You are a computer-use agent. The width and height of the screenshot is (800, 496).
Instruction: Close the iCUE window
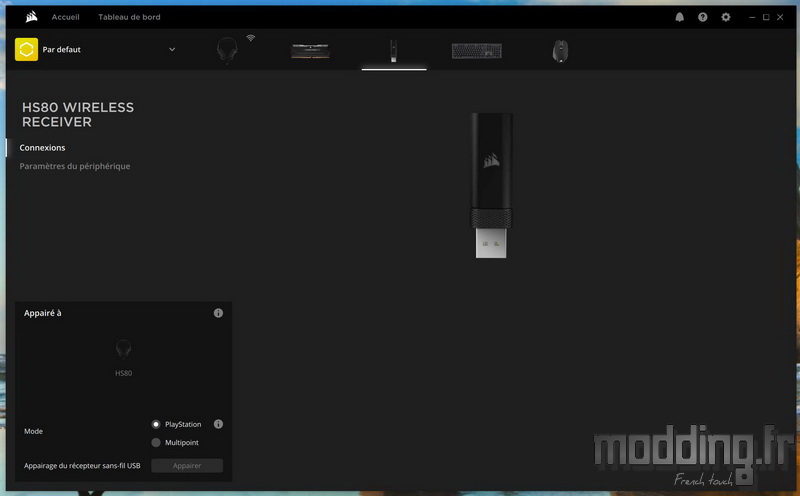[x=780, y=17]
